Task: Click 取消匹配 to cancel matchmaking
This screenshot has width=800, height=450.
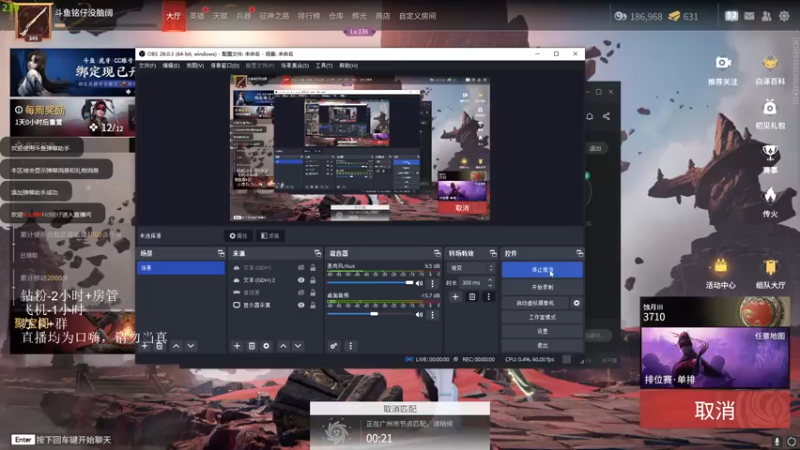Action: [x=400, y=409]
